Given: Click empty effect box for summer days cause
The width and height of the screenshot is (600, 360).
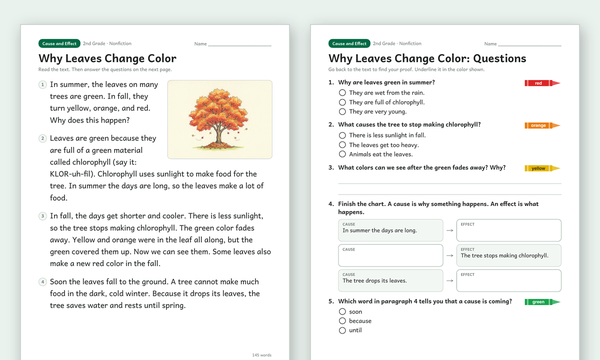Looking at the screenshot, I should [x=509, y=230].
